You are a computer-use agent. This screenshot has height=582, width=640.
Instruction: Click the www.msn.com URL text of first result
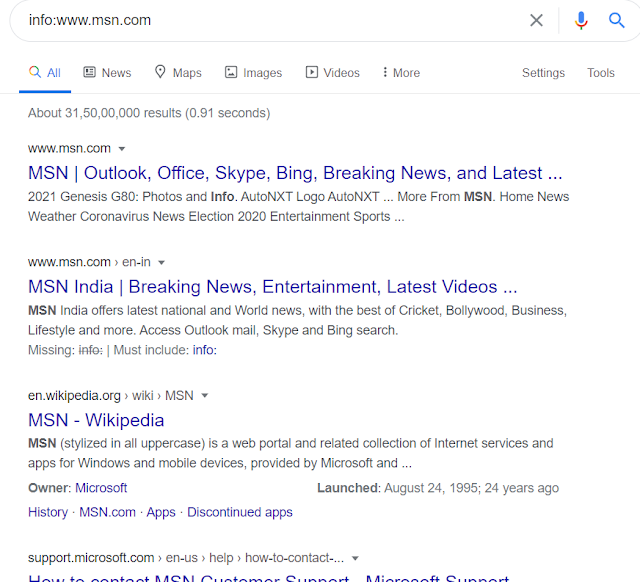coord(69,148)
